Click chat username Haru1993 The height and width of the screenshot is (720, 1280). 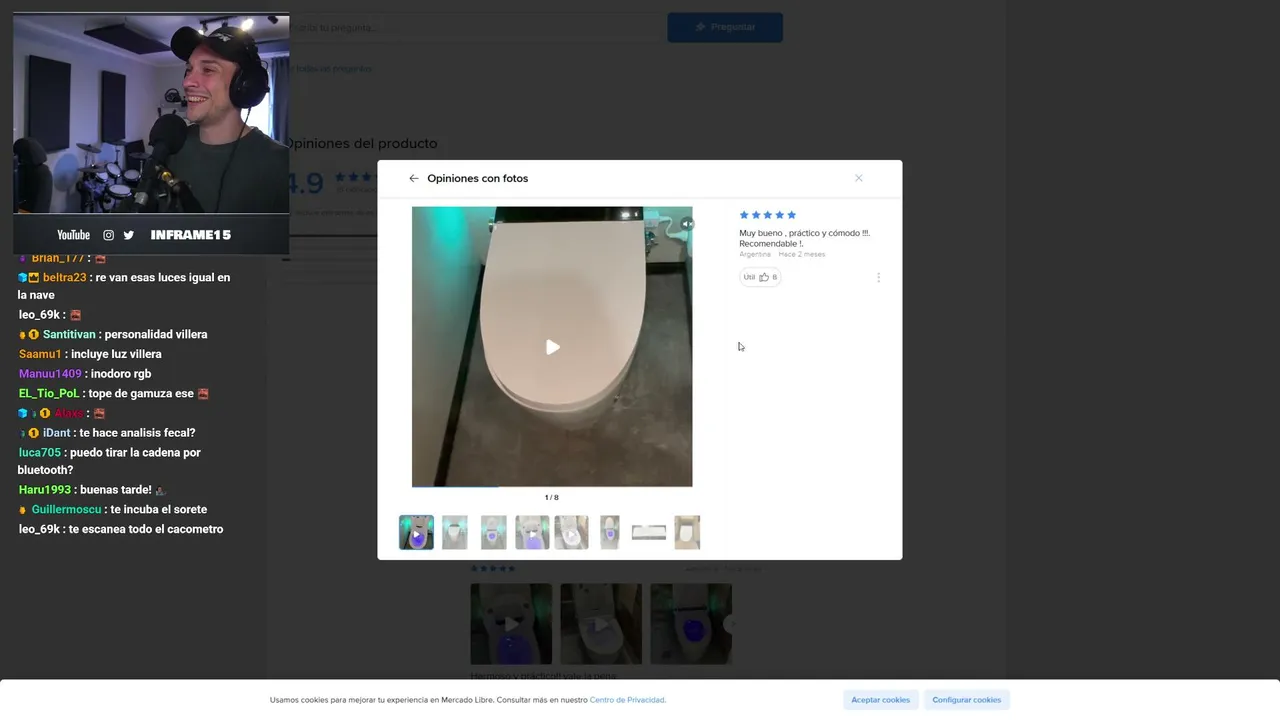(45, 490)
